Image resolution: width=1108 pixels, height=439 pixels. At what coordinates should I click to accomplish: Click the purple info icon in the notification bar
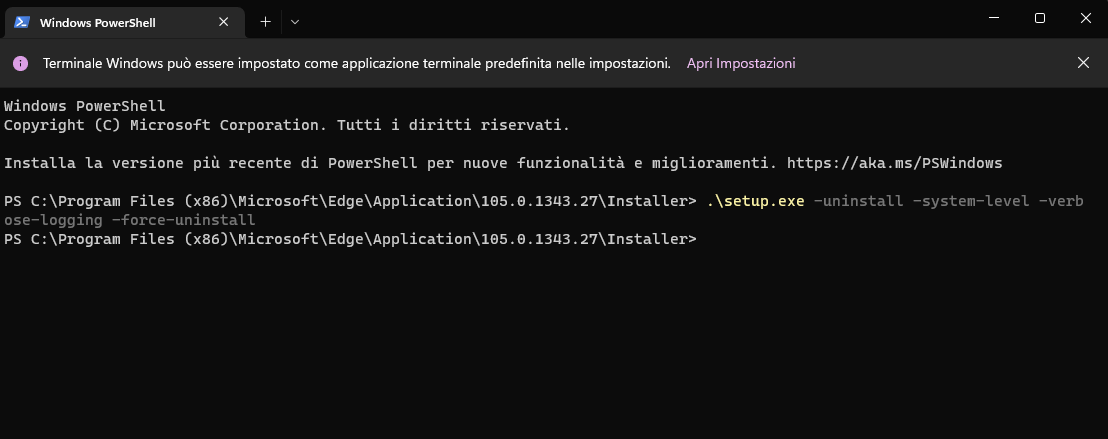[20, 63]
